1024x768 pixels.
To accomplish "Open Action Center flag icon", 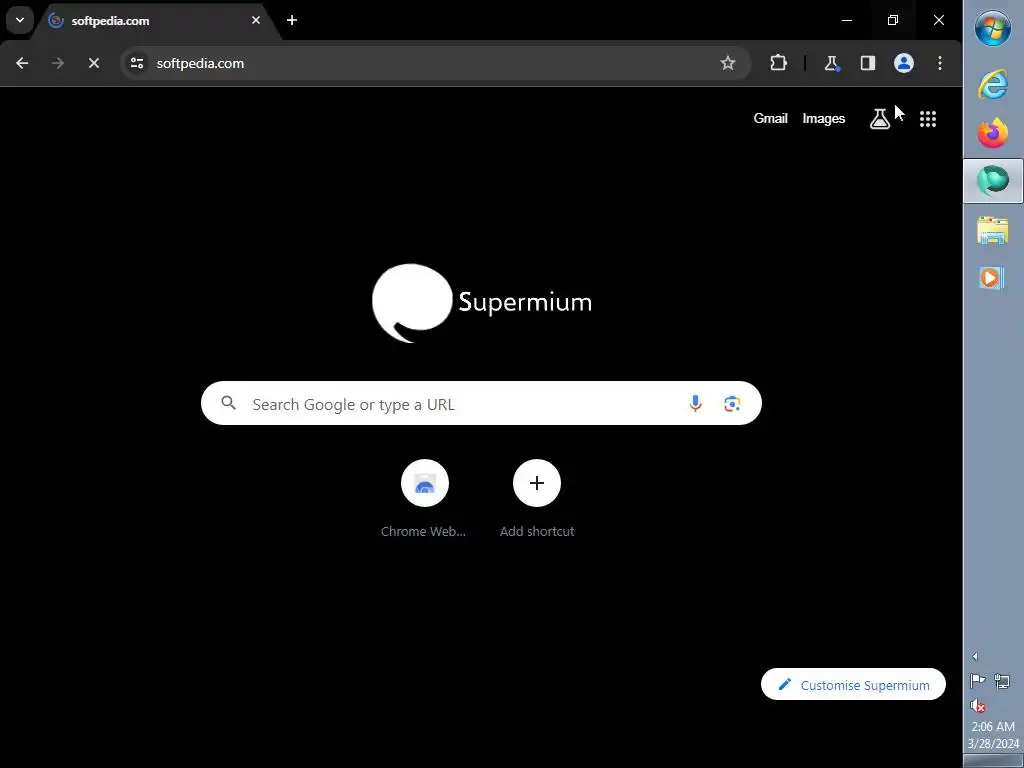I will click(x=978, y=681).
